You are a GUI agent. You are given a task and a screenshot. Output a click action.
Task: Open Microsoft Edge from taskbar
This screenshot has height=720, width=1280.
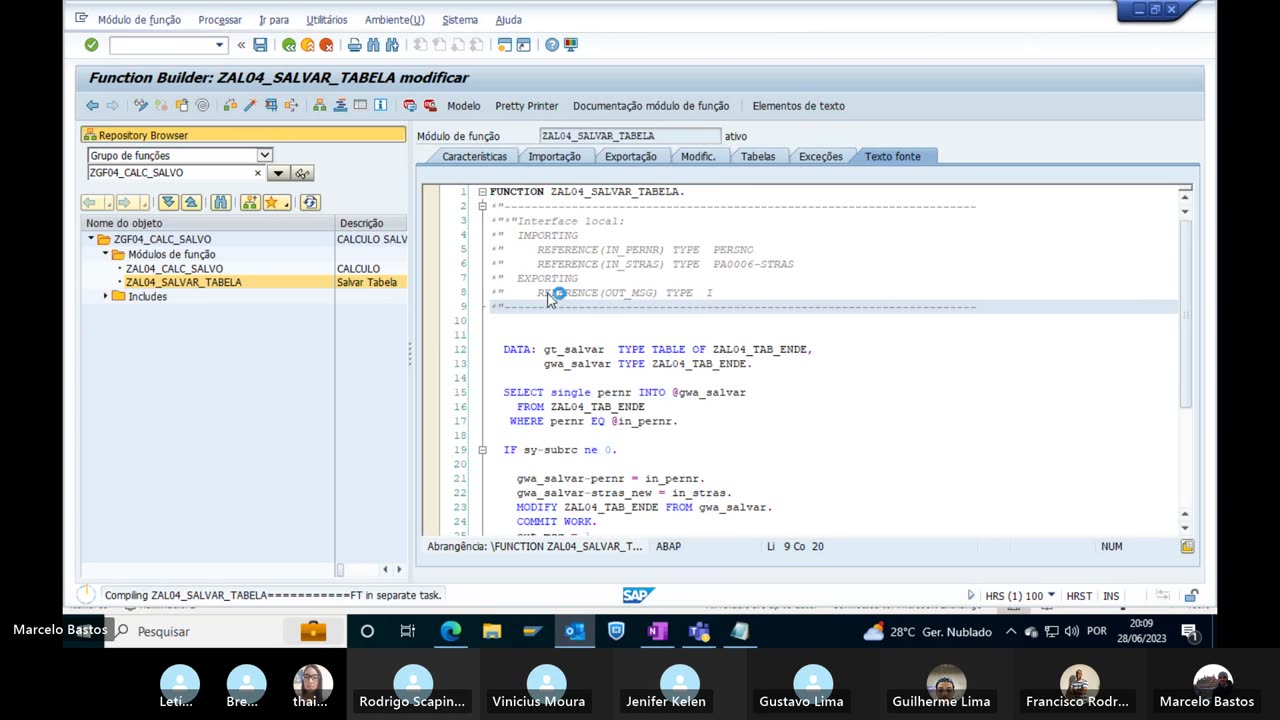(x=451, y=632)
